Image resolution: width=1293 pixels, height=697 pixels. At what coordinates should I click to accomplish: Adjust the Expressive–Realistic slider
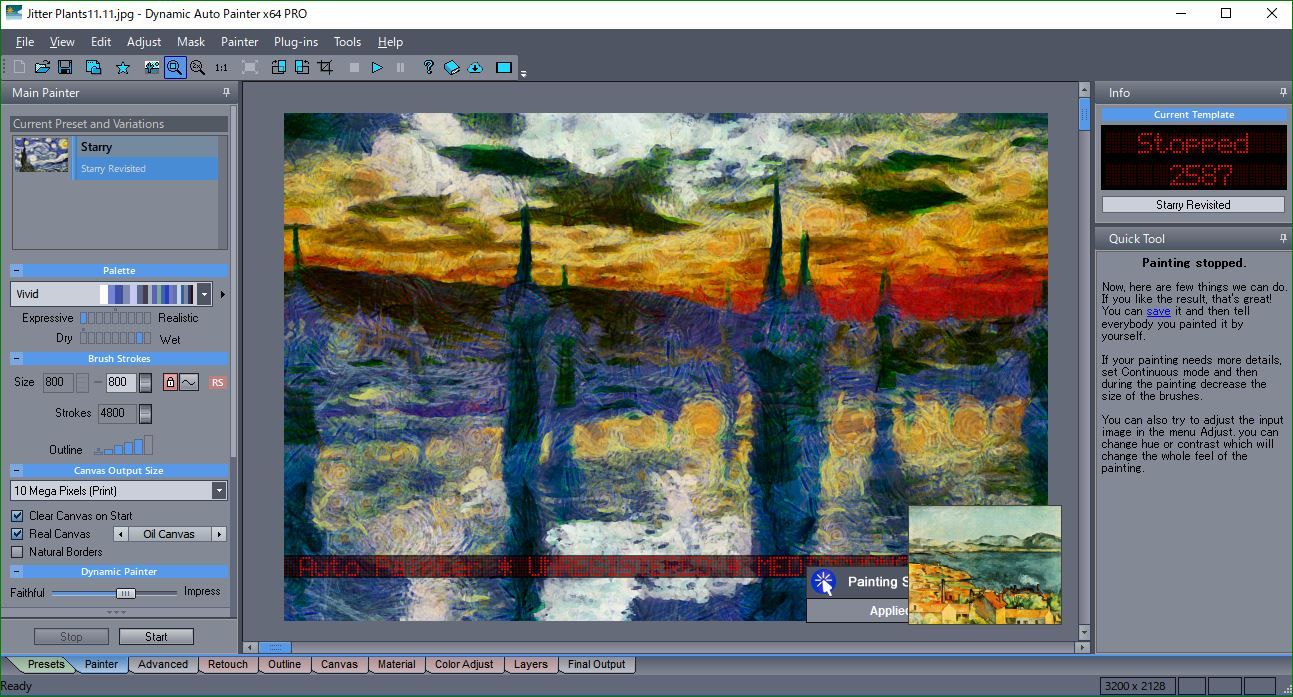pyautogui.click(x=116, y=318)
